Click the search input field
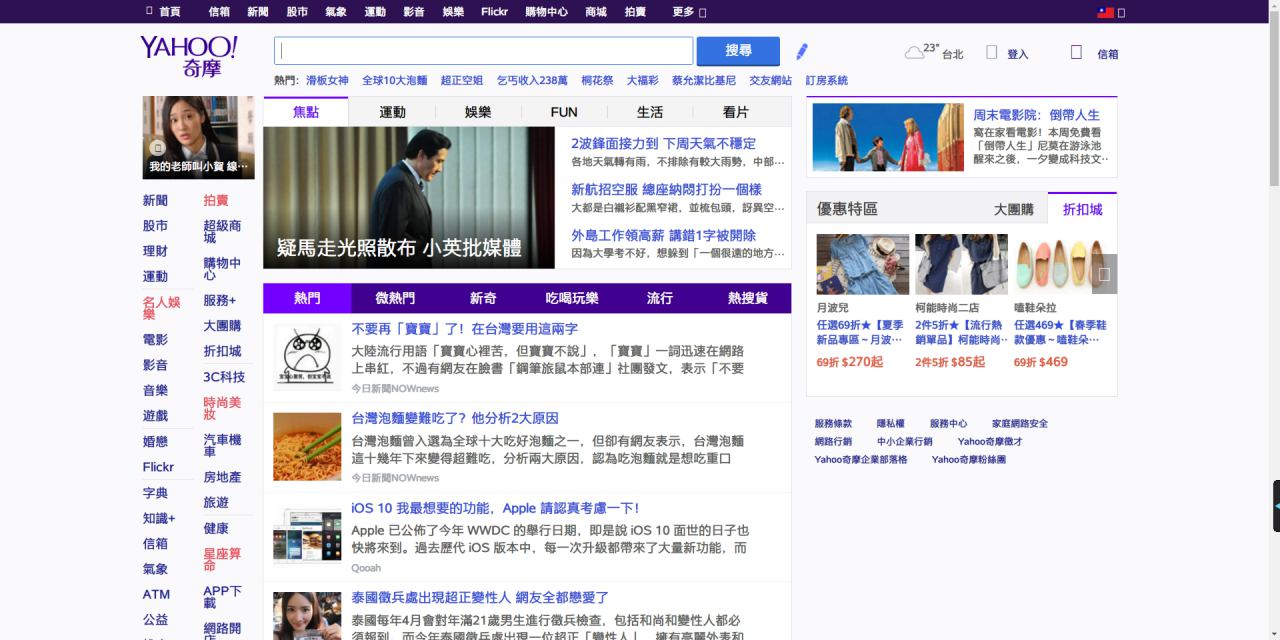1280x640 pixels. 483,51
